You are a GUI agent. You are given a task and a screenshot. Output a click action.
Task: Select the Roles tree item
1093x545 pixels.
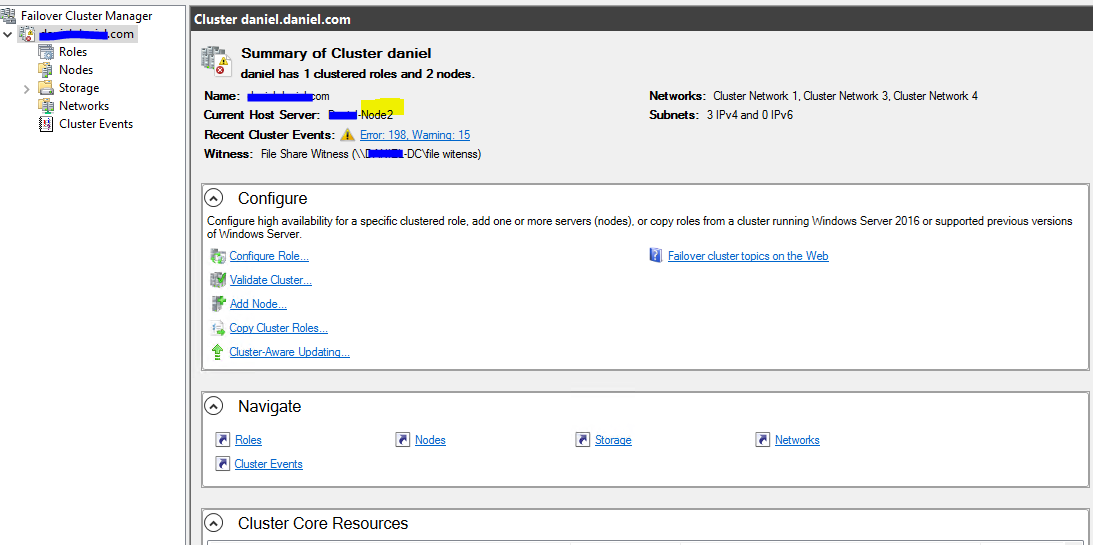coord(72,52)
